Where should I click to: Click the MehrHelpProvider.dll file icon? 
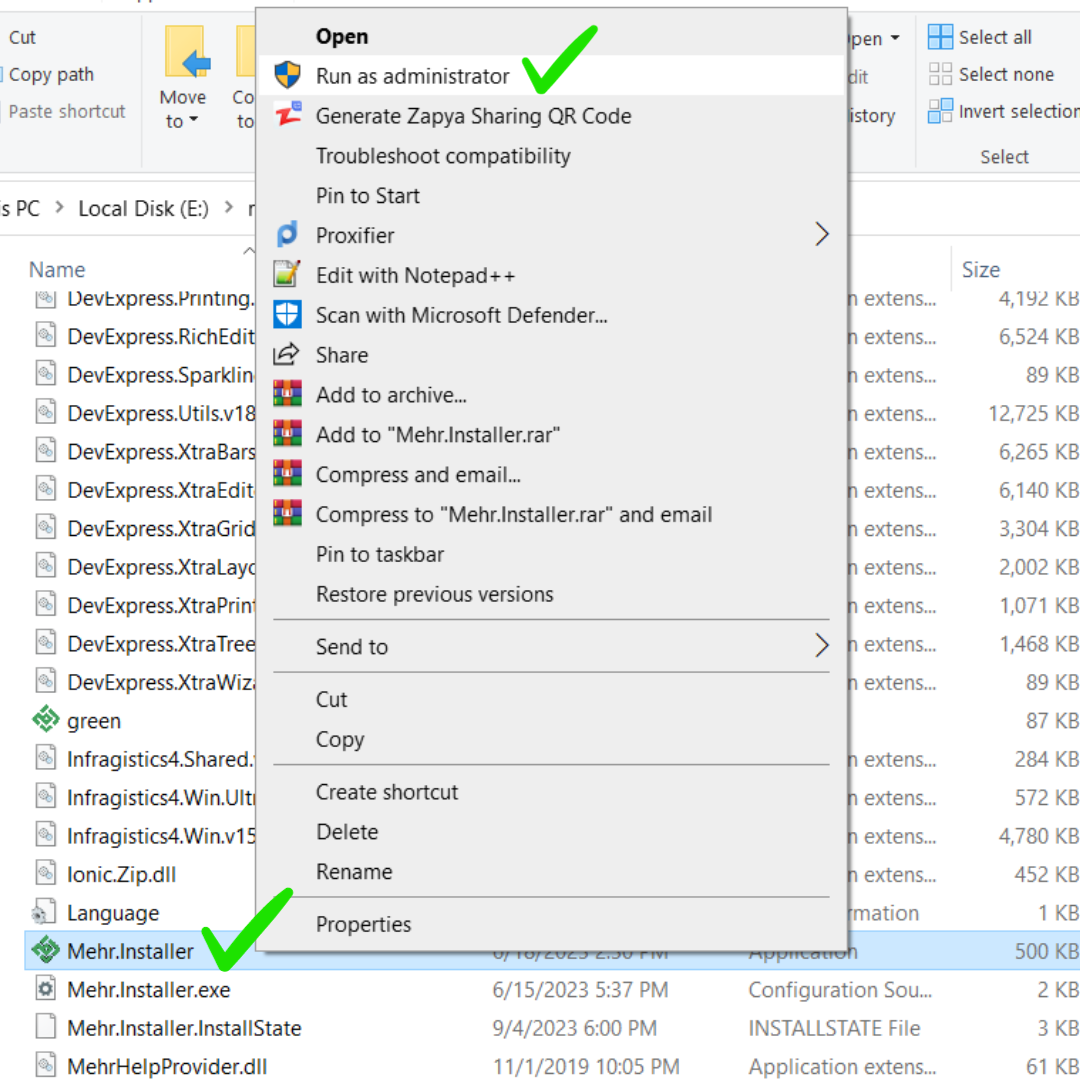pos(45,1066)
